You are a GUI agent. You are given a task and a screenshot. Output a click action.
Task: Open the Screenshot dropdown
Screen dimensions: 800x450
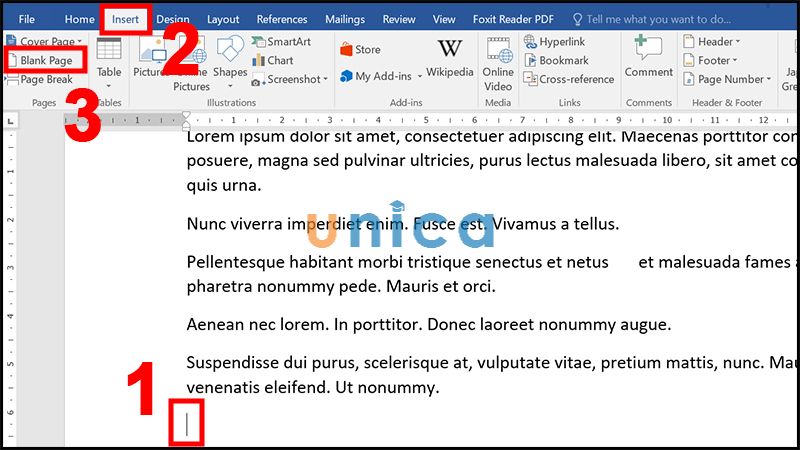(289, 79)
